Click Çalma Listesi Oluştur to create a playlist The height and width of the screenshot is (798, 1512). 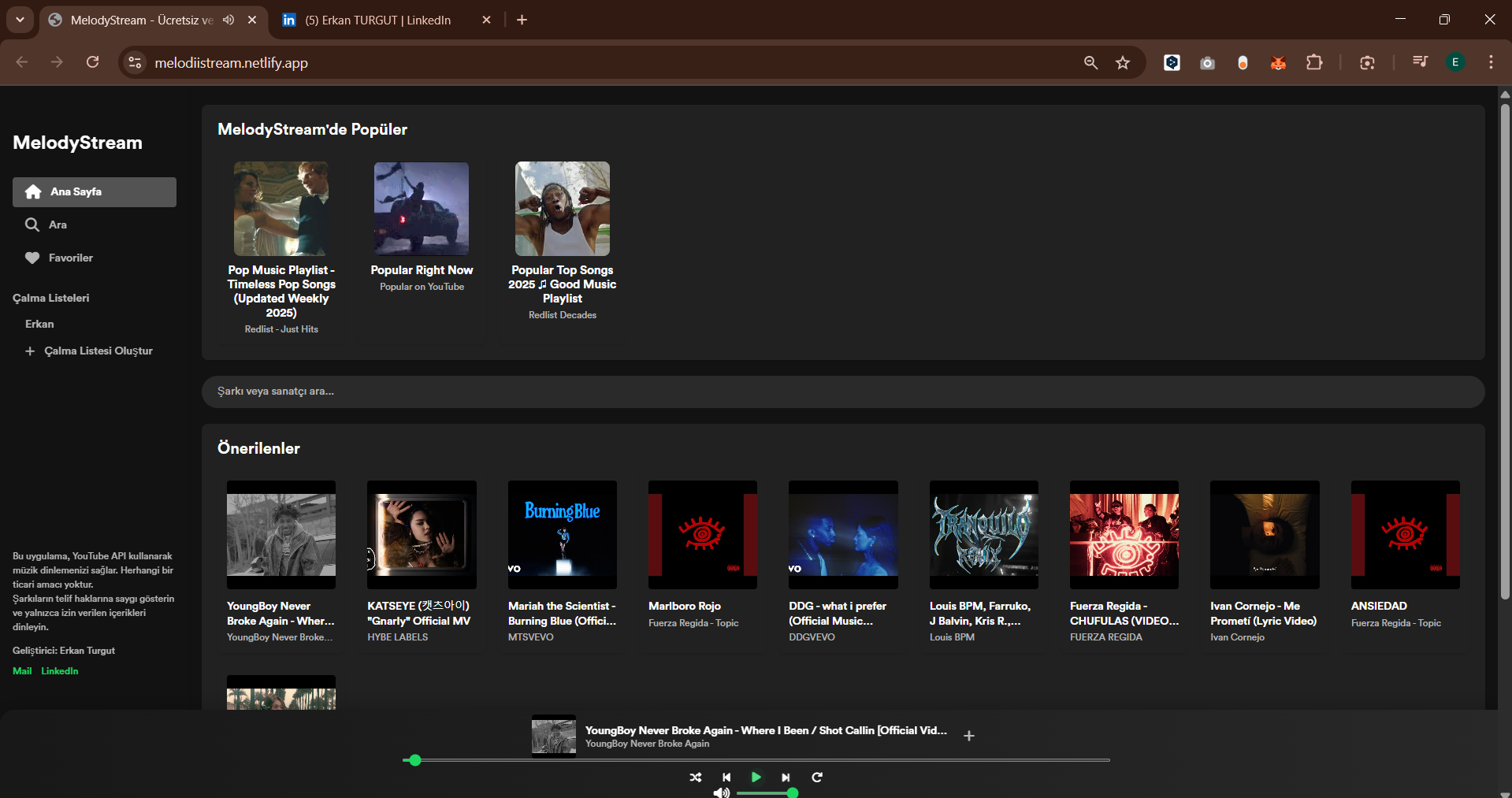tap(98, 351)
